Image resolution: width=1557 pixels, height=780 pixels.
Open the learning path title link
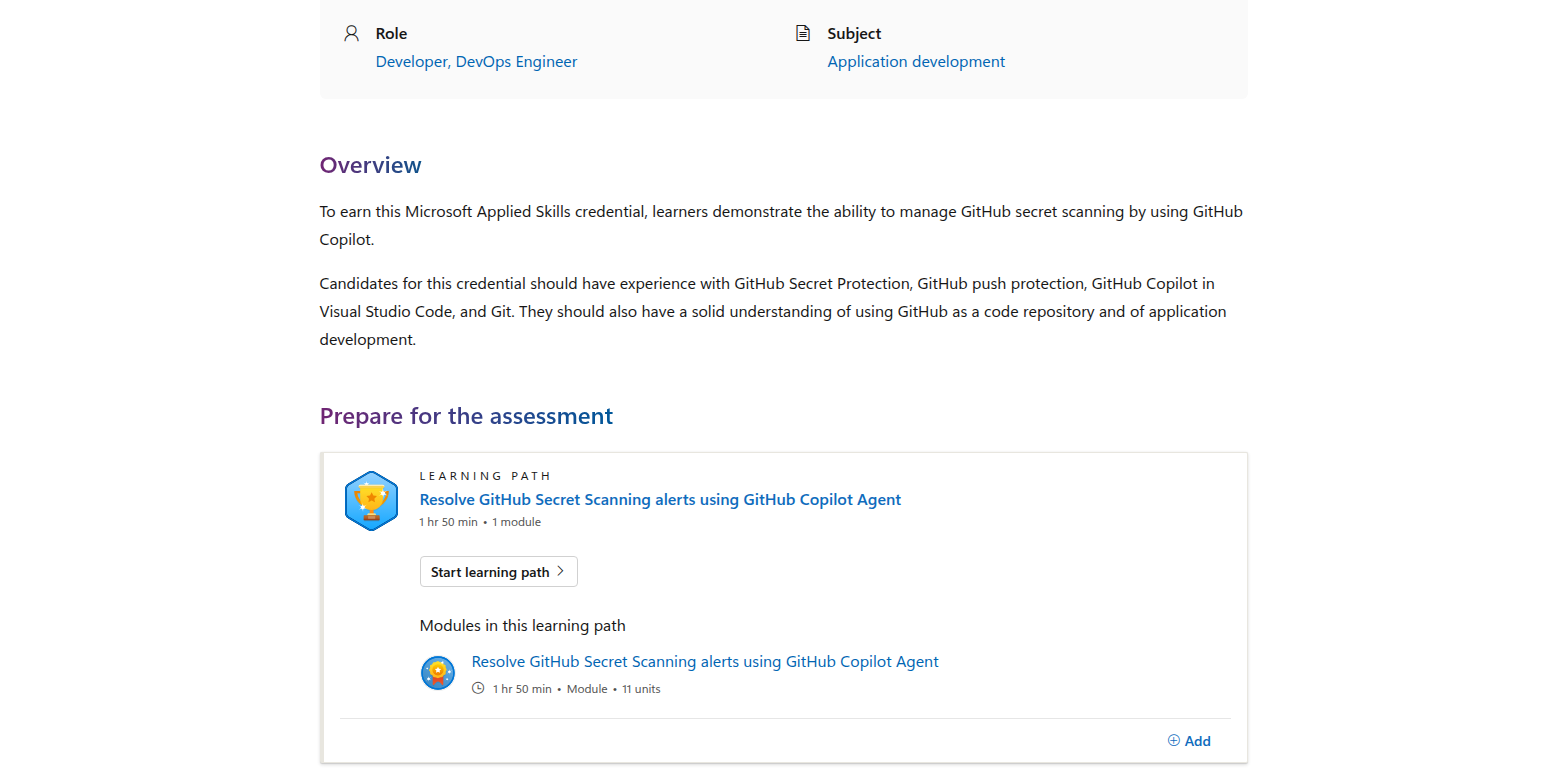(x=660, y=500)
